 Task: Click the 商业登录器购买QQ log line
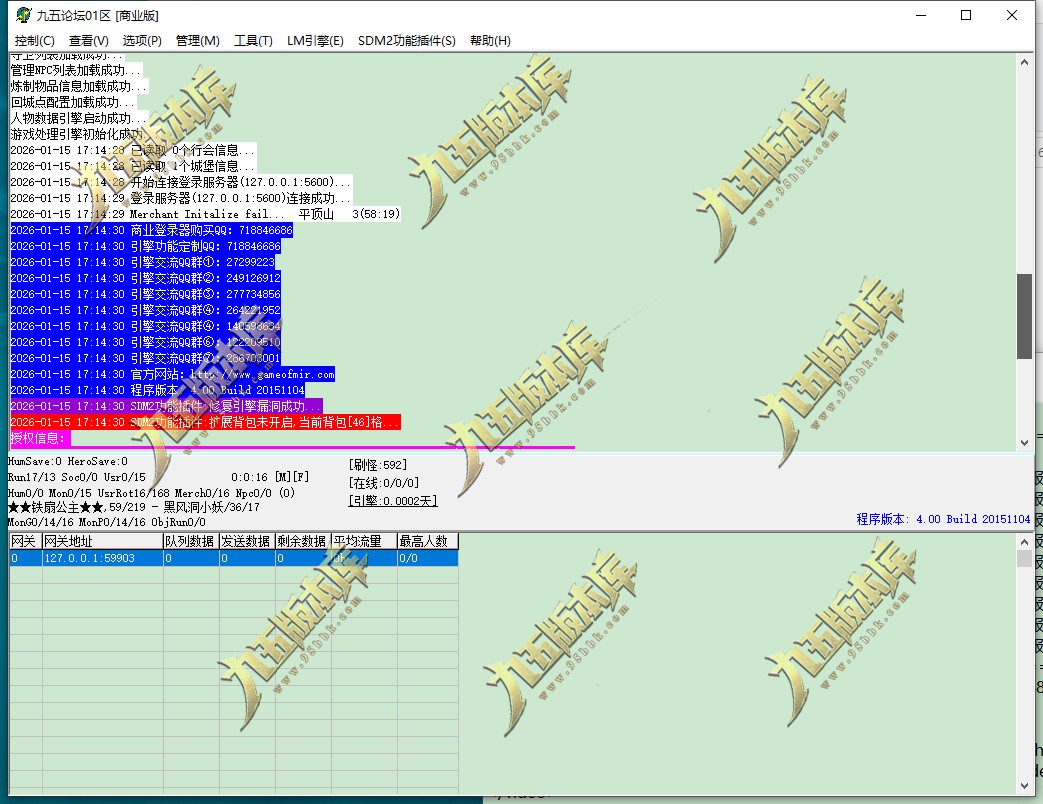tap(152, 230)
